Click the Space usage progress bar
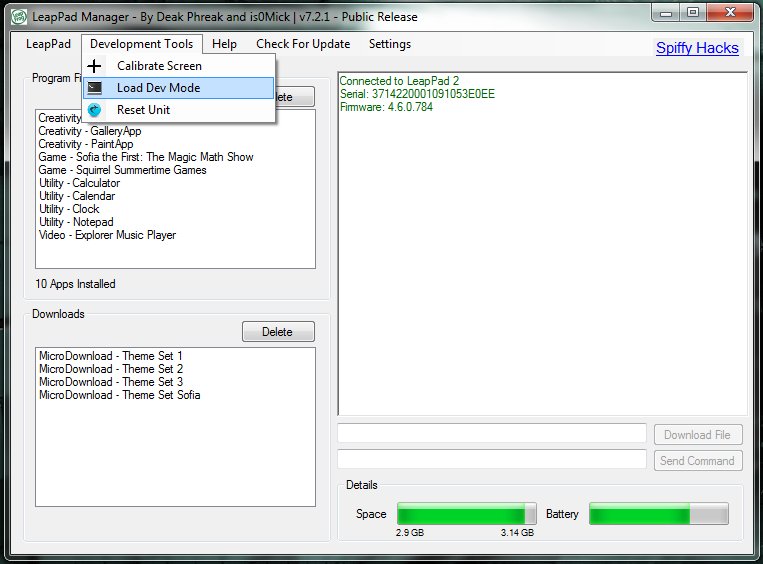Image resolution: width=763 pixels, height=564 pixels. pos(466,514)
